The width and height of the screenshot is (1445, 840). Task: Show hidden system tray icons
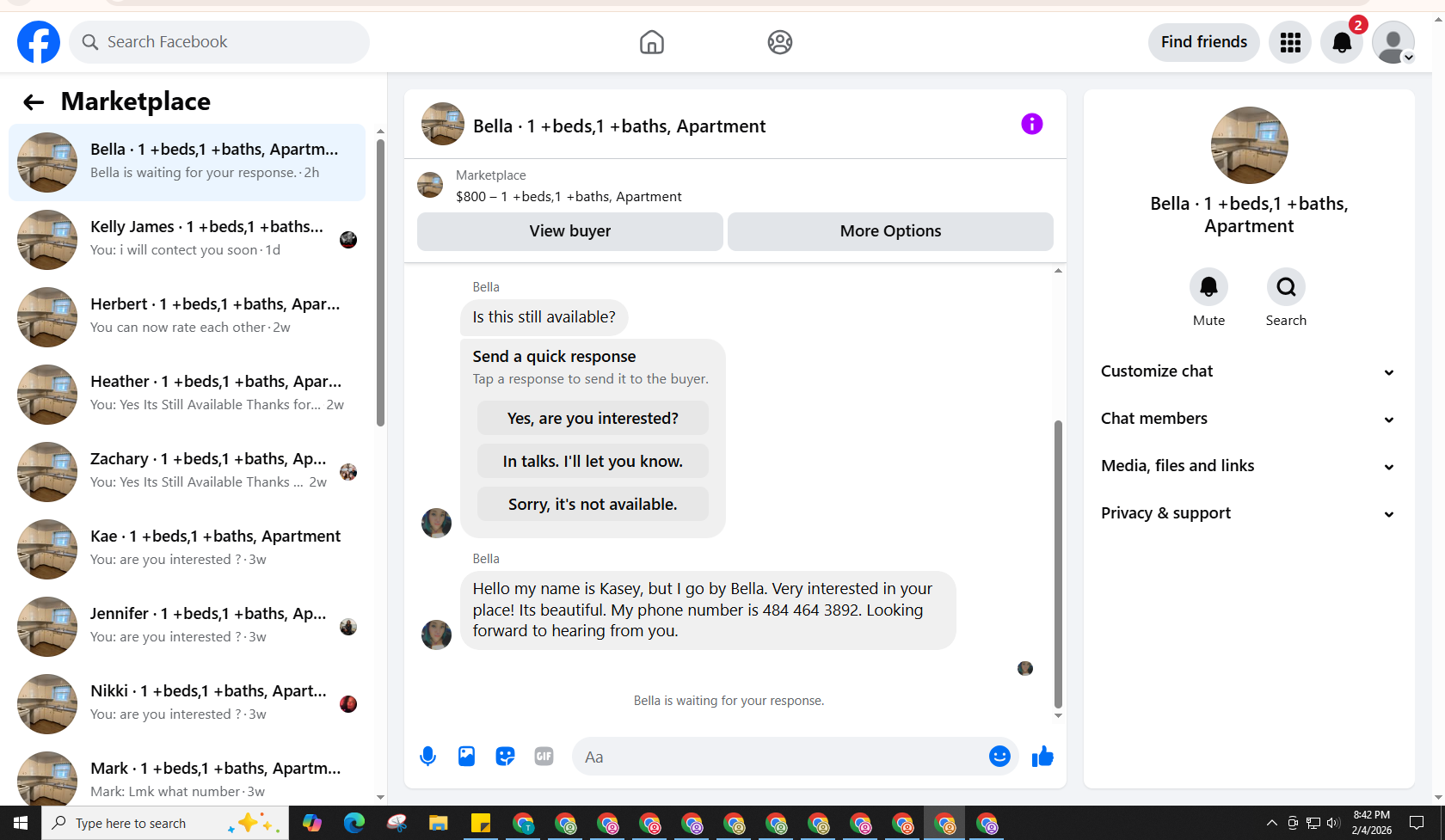(x=1272, y=823)
